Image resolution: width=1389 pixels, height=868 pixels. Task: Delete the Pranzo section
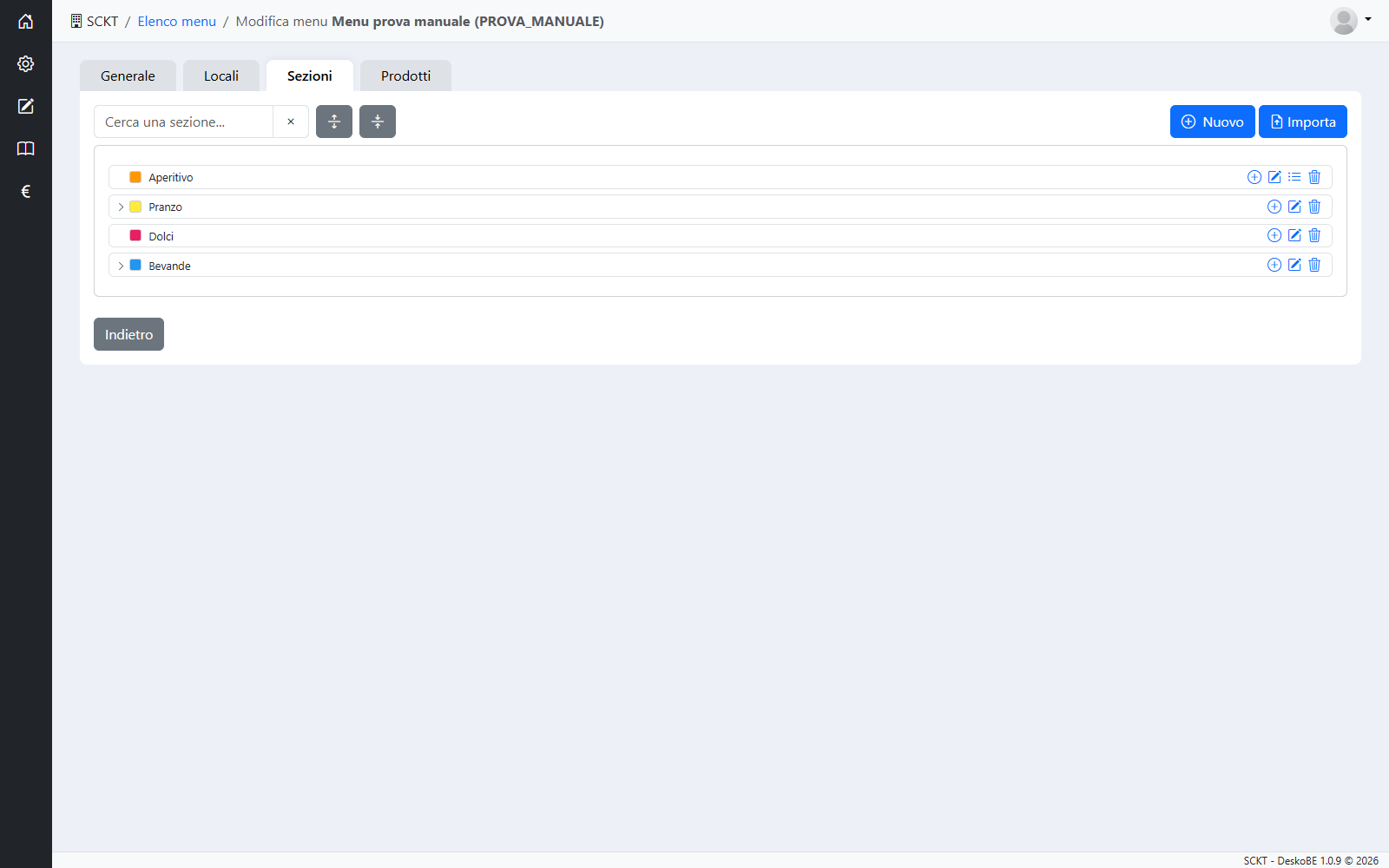click(x=1314, y=207)
